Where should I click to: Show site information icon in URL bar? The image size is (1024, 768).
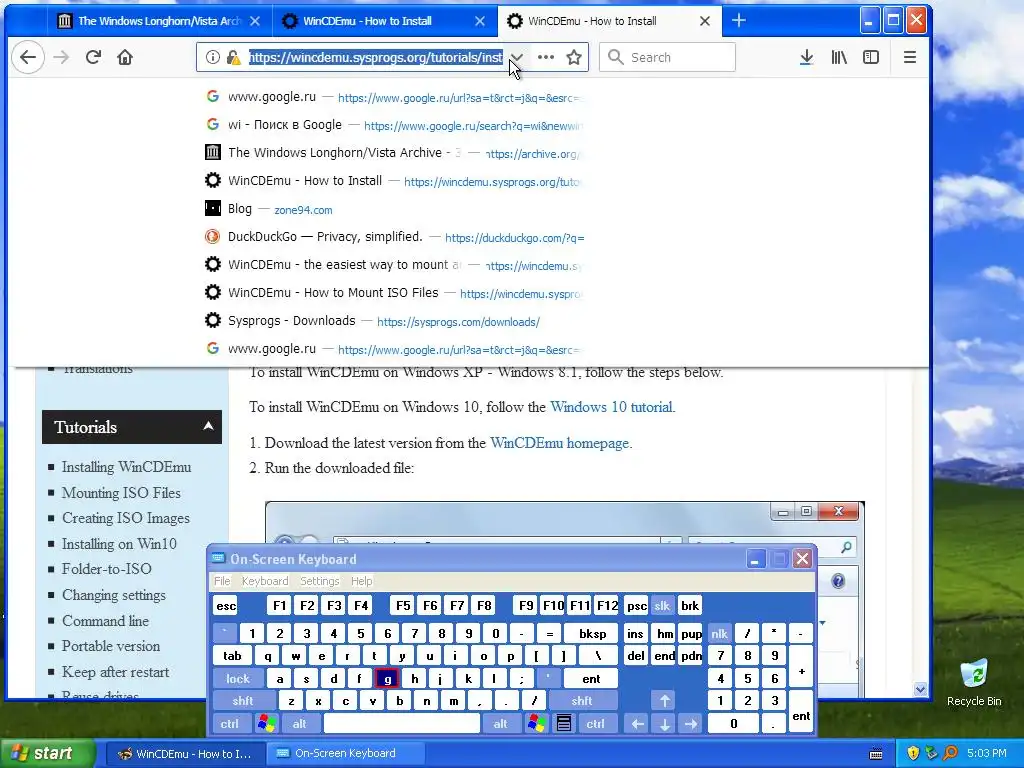tap(212, 57)
